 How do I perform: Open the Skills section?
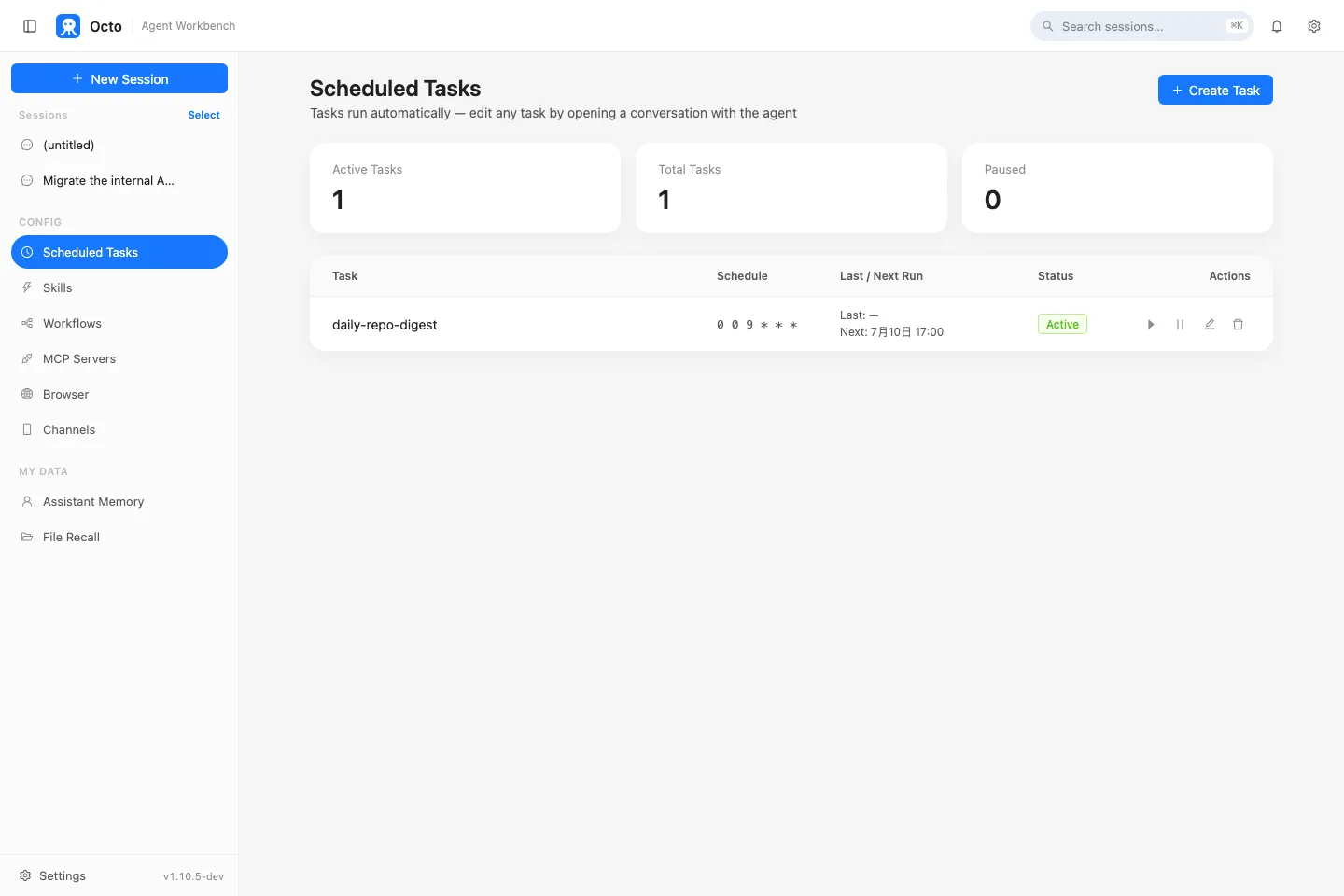119,287
